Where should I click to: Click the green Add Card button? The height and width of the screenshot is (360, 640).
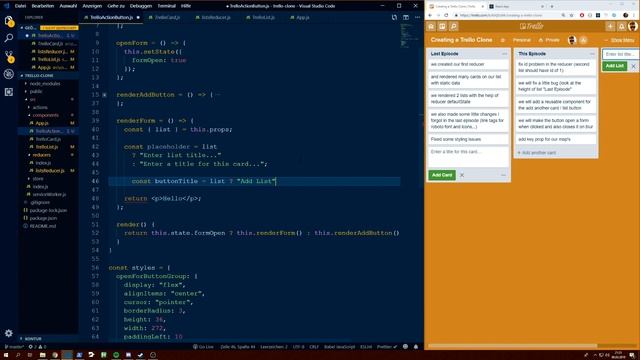pyautogui.click(x=442, y=175)
